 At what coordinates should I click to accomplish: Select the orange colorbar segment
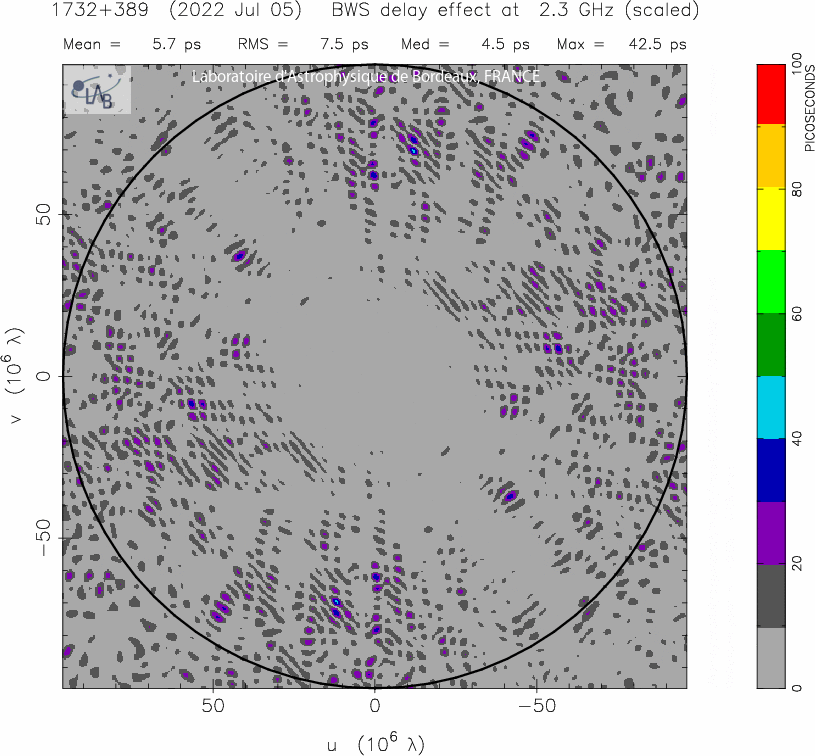[770, 156]
